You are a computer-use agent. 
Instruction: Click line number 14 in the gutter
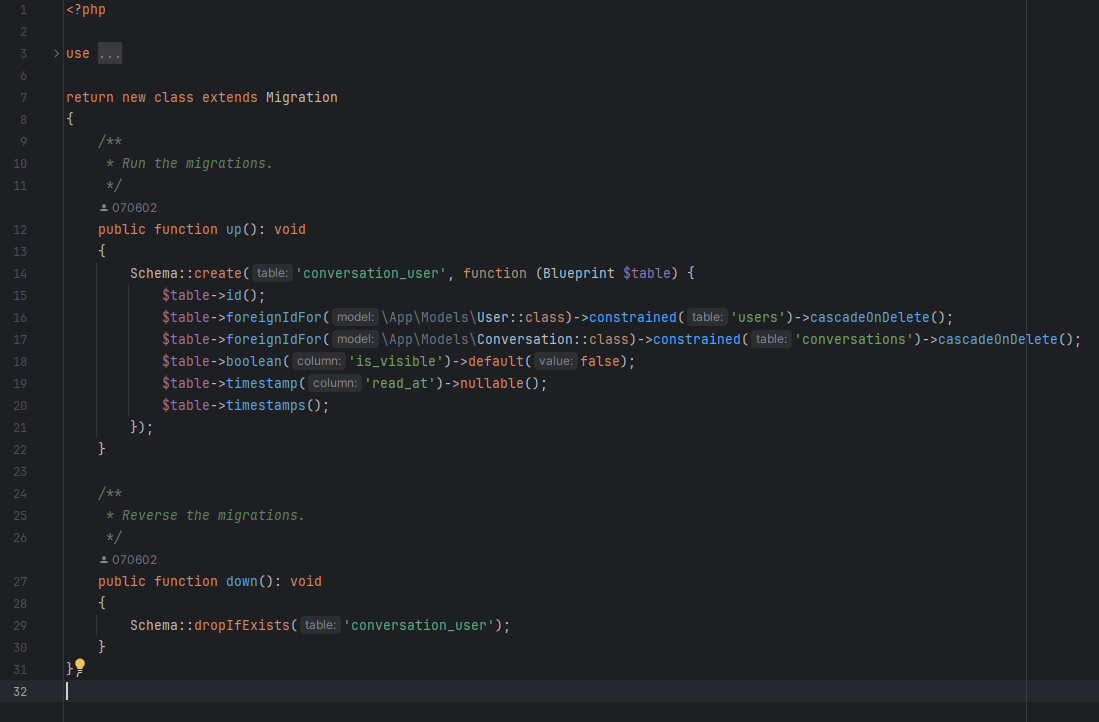pos(22,273)
